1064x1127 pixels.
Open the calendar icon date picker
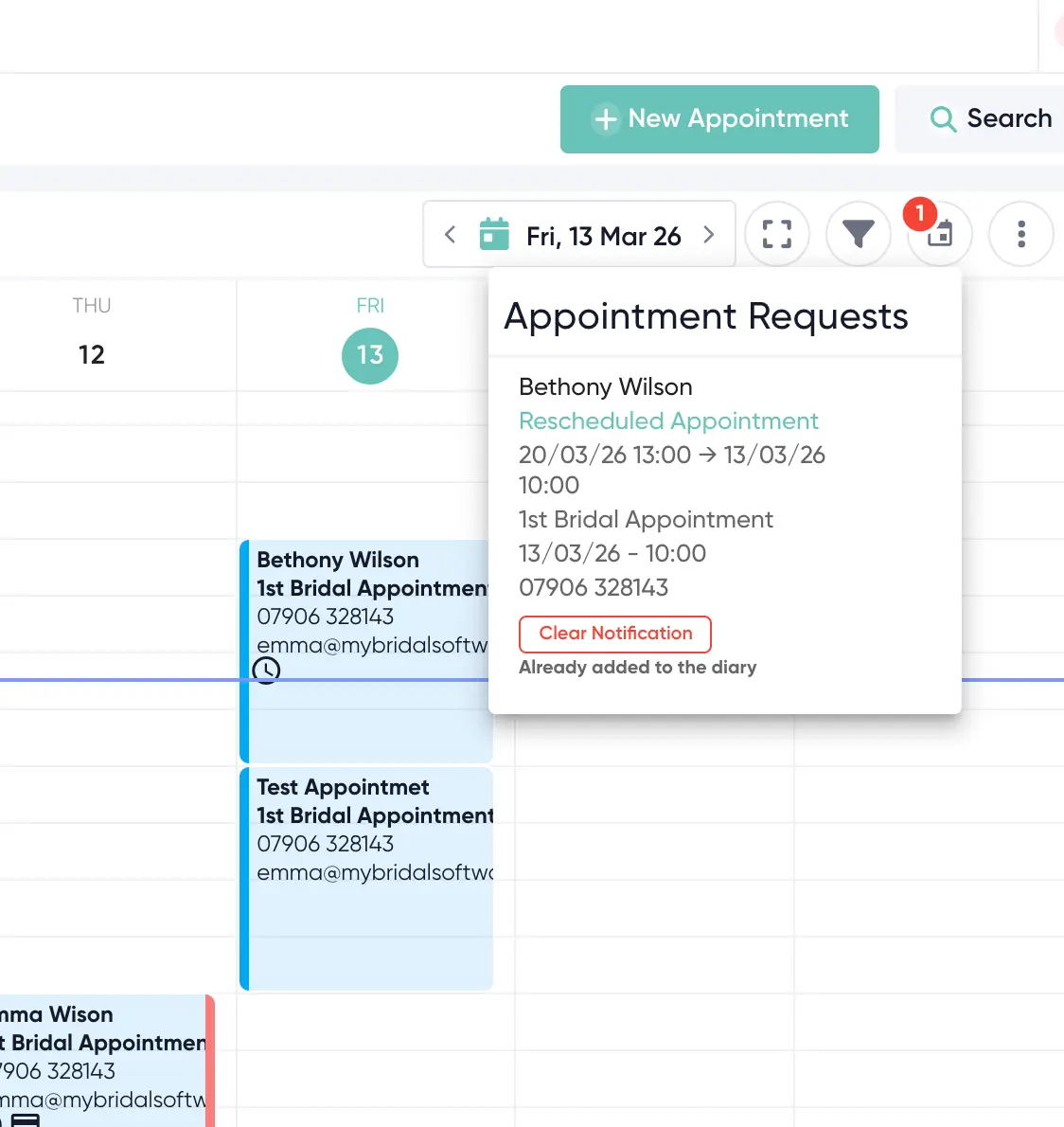[x=494, y=234]
